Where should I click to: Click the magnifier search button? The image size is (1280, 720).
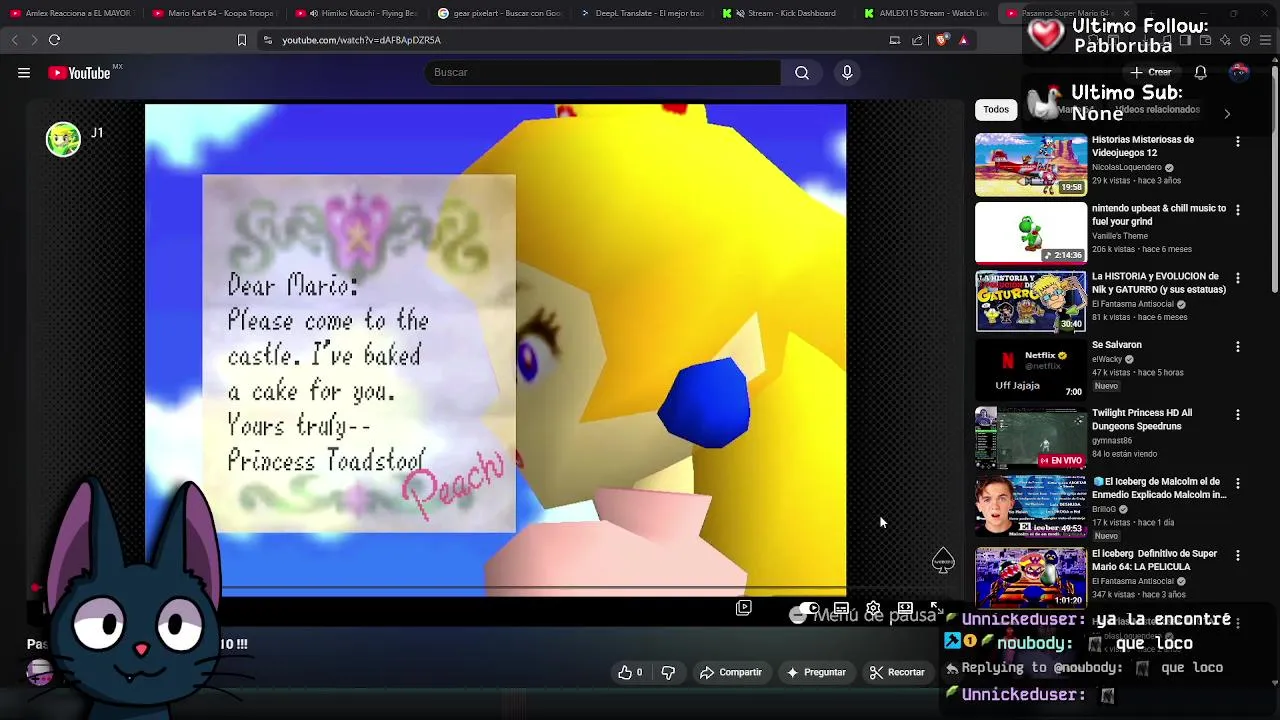click(802, 72)
